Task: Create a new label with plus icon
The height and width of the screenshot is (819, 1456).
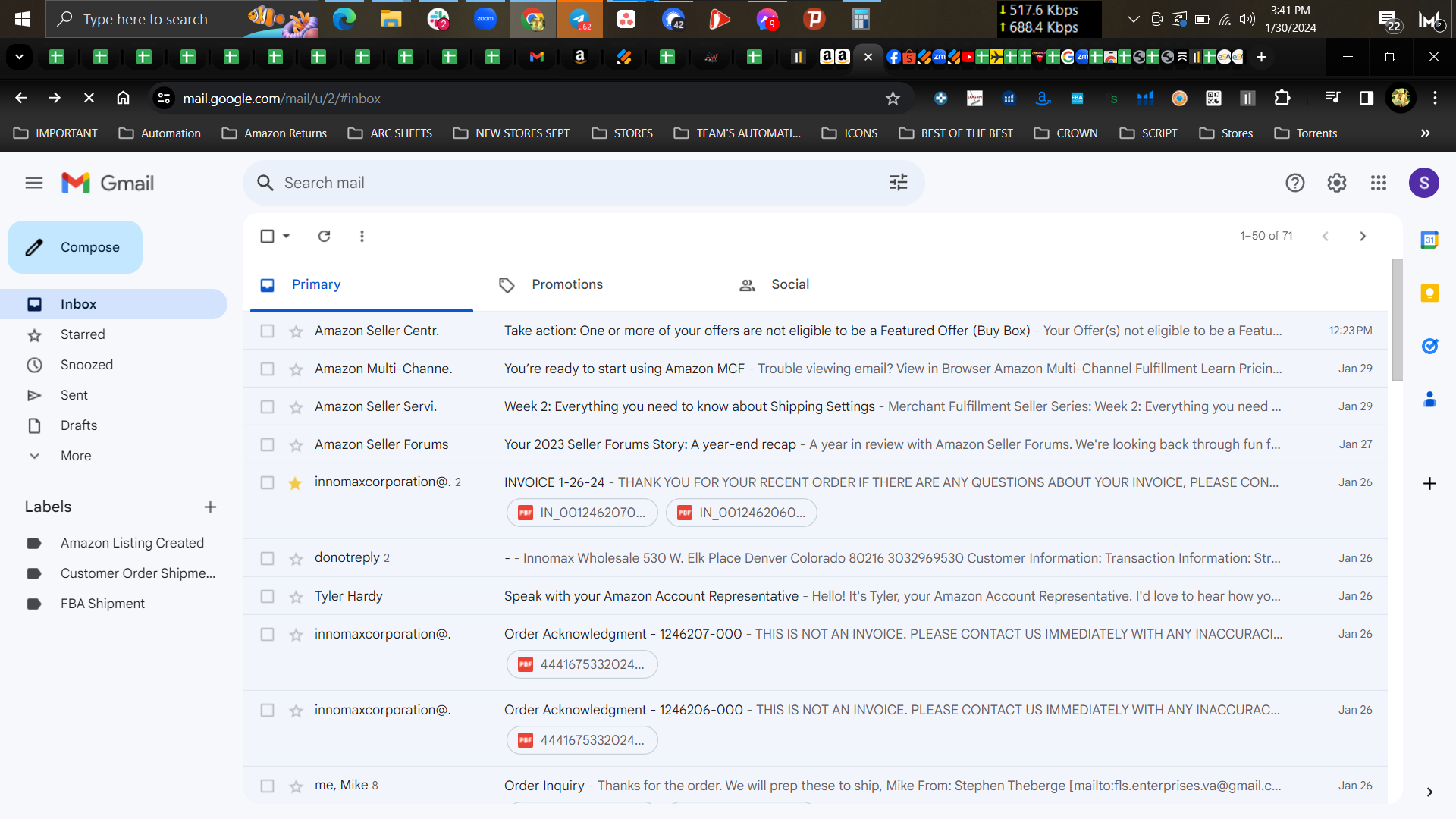Action: pyautogui.click(x=210, y=507)
